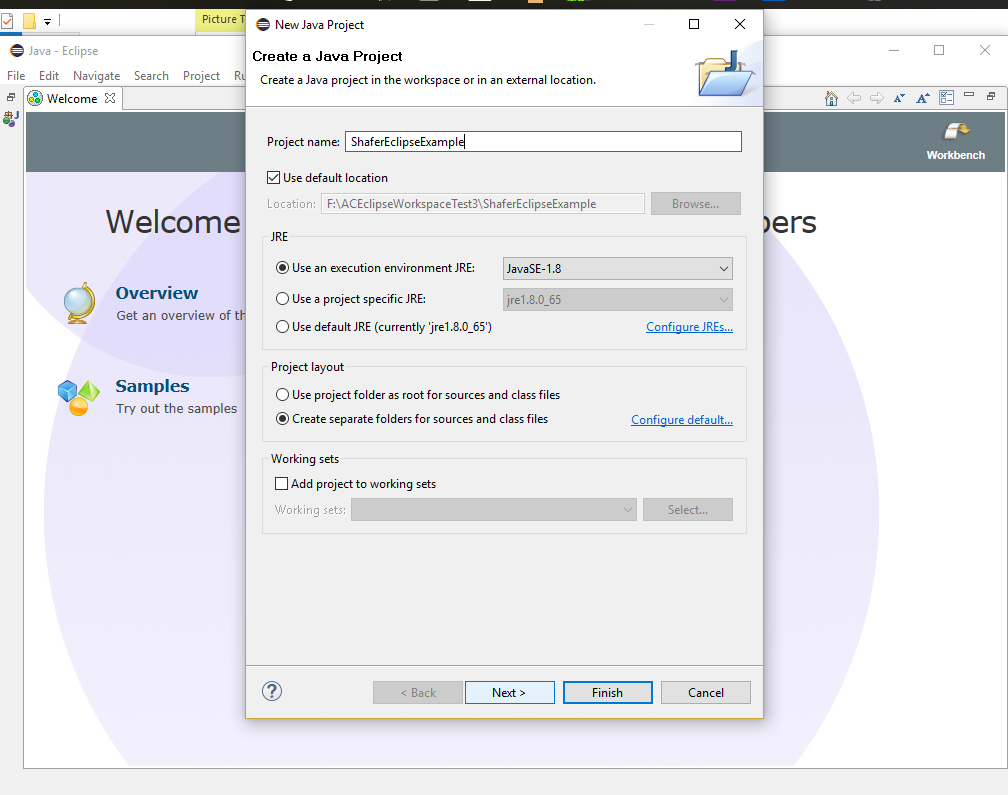Click the Location path field
Screen dimensions: 1008x795
483,204
